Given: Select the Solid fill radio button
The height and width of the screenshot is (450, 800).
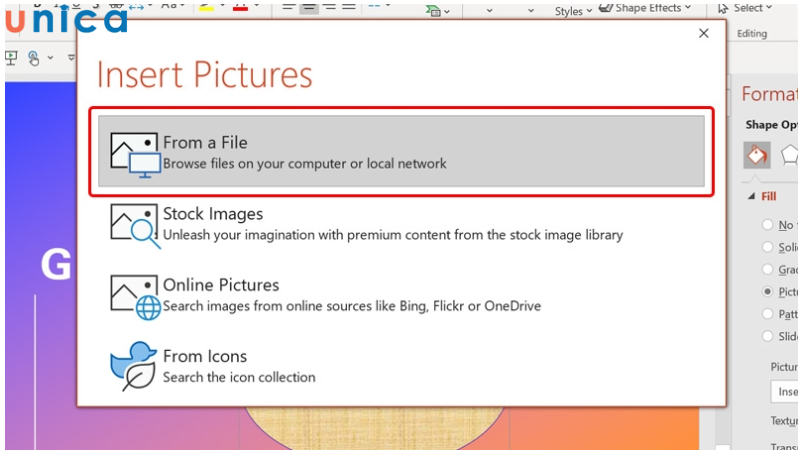Looking at the screenshot, I should tap(767, 247).
